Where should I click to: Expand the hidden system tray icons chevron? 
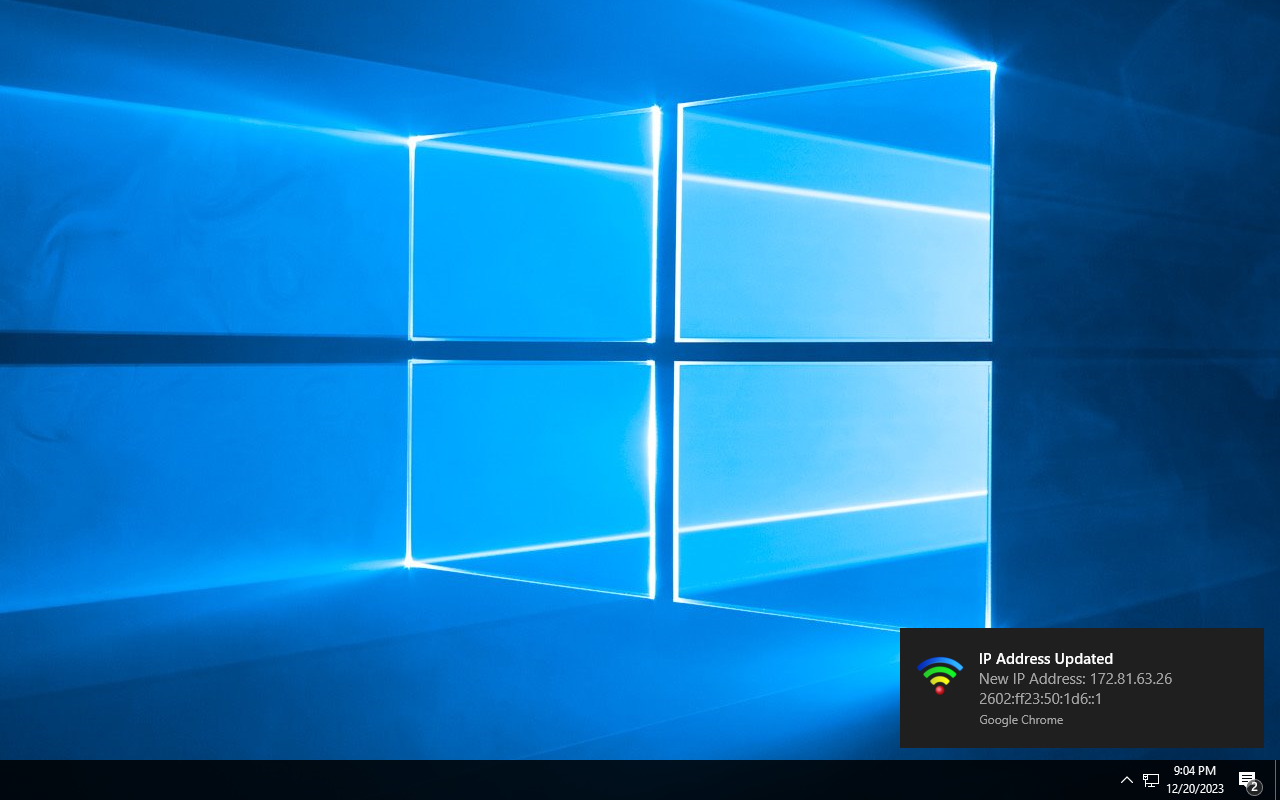click(1126, 780)
